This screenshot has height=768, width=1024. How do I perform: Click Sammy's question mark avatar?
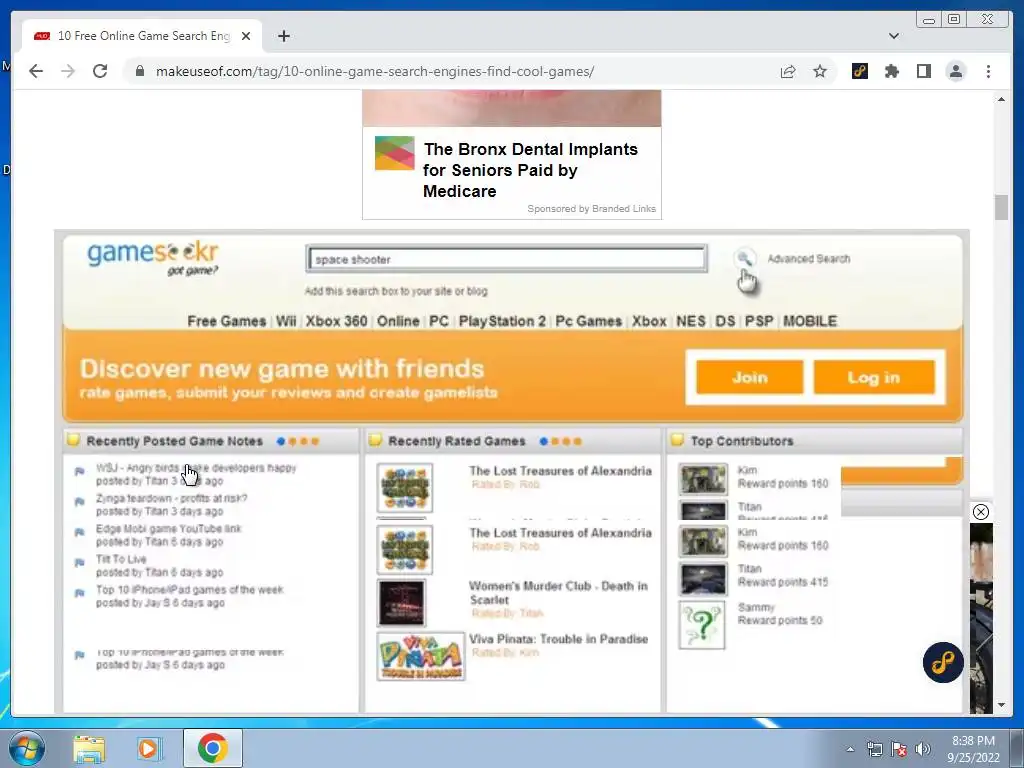click(702, 626)
